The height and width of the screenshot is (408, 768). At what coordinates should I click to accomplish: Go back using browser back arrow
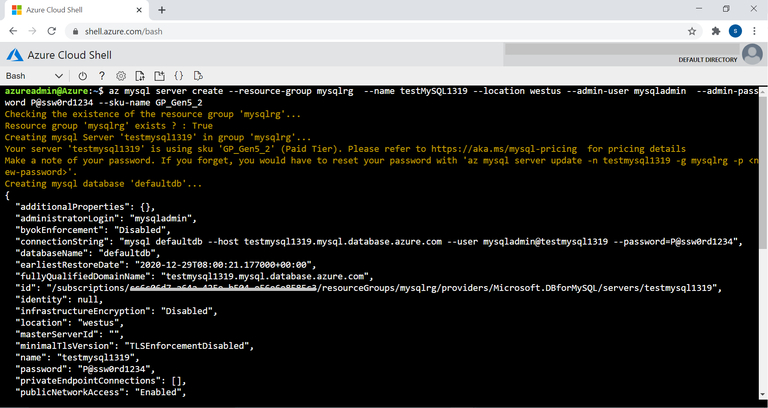click(x=13, y=31)
